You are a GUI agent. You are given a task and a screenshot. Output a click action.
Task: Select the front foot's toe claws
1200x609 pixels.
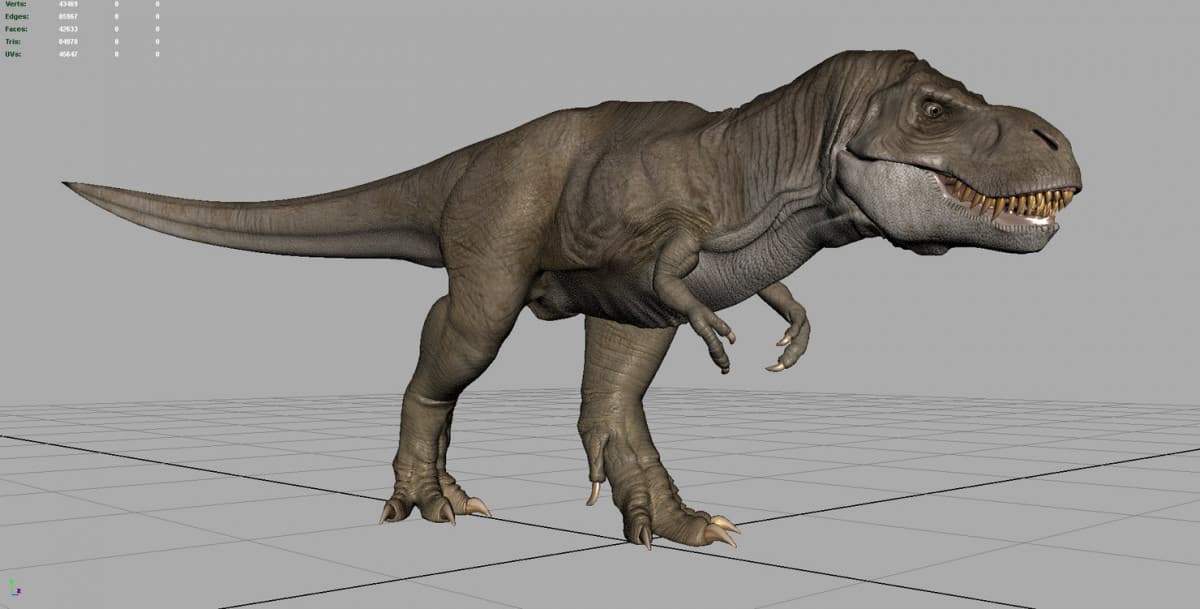[720, 532]
